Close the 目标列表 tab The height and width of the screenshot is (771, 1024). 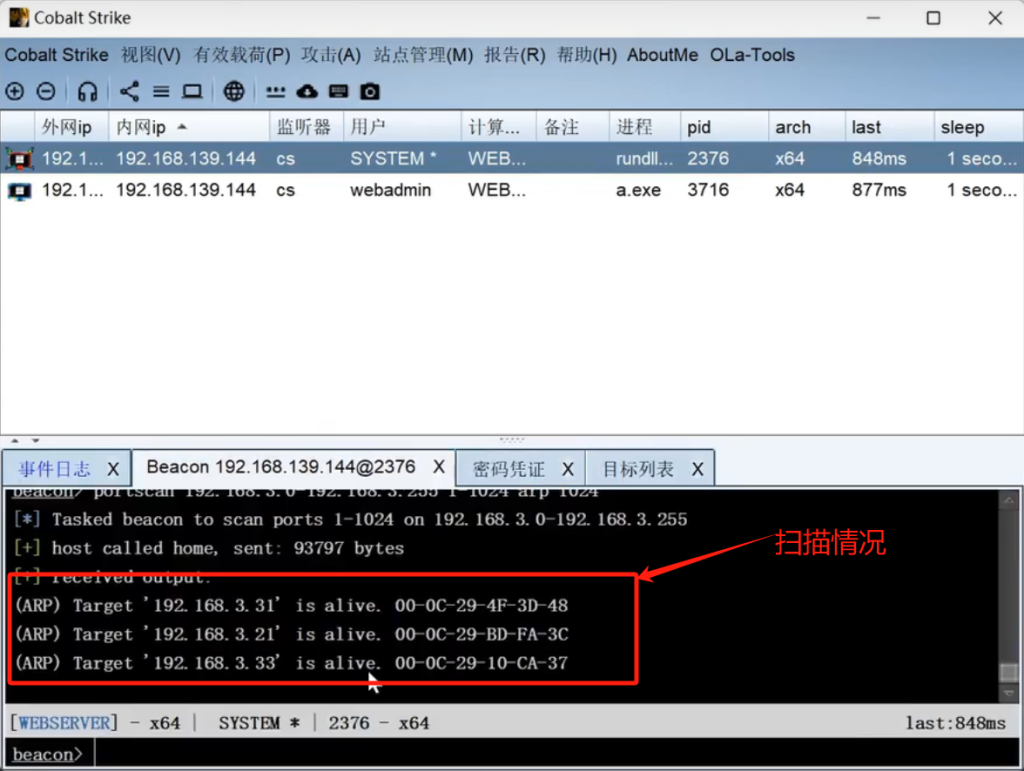(697, 469)
